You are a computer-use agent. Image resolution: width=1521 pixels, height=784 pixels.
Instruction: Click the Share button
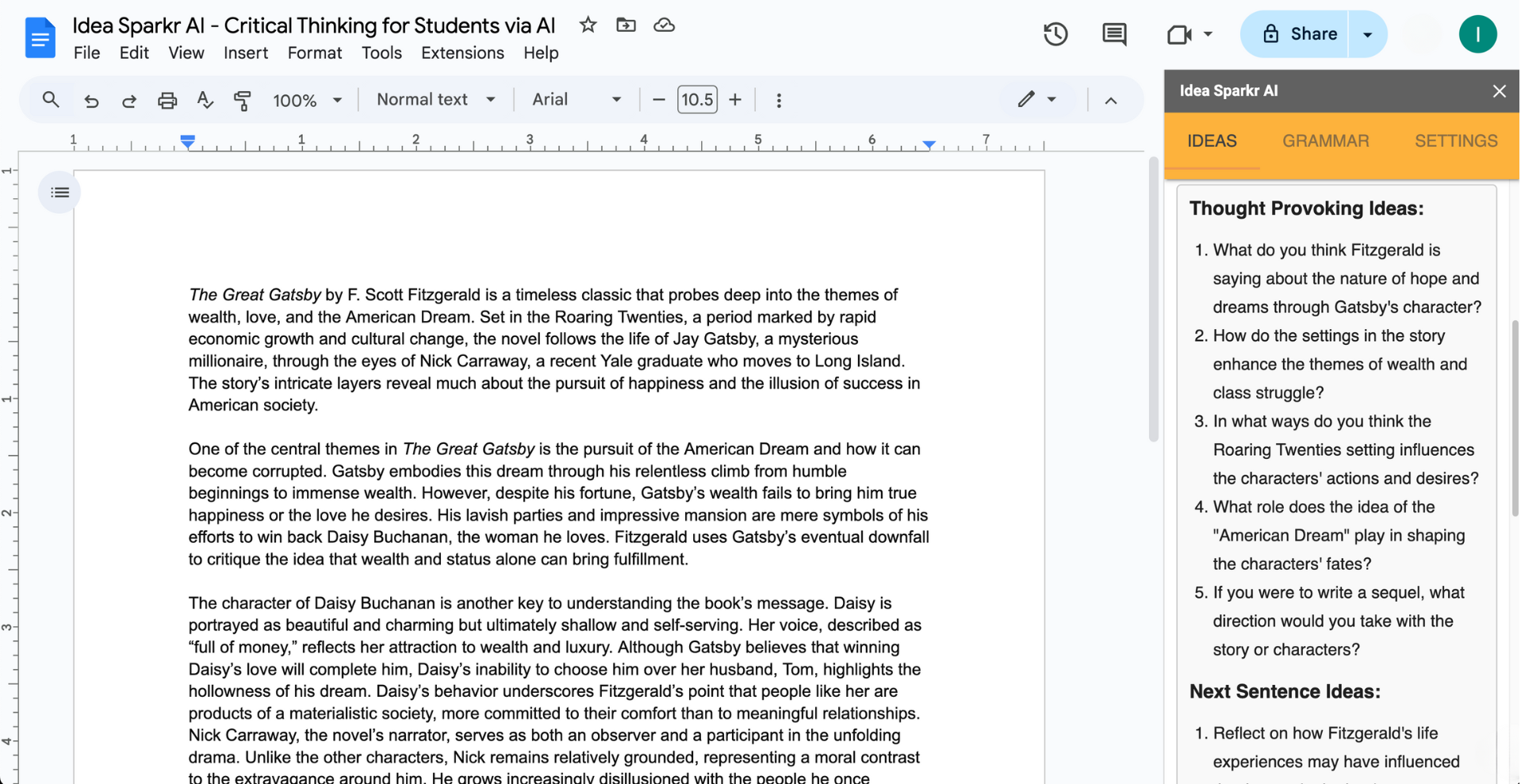pyautogui.click(x=1295, y=34)
